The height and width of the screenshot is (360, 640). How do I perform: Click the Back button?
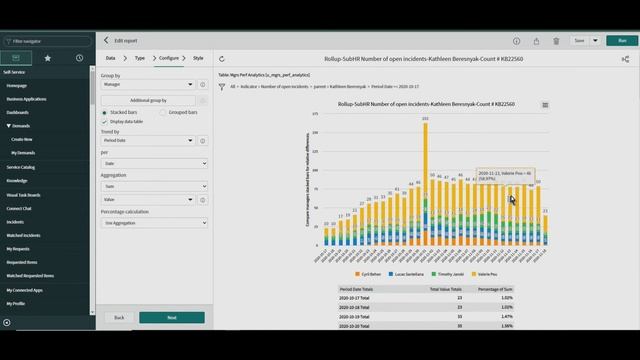pyautogui.click(x=119, y=318)
